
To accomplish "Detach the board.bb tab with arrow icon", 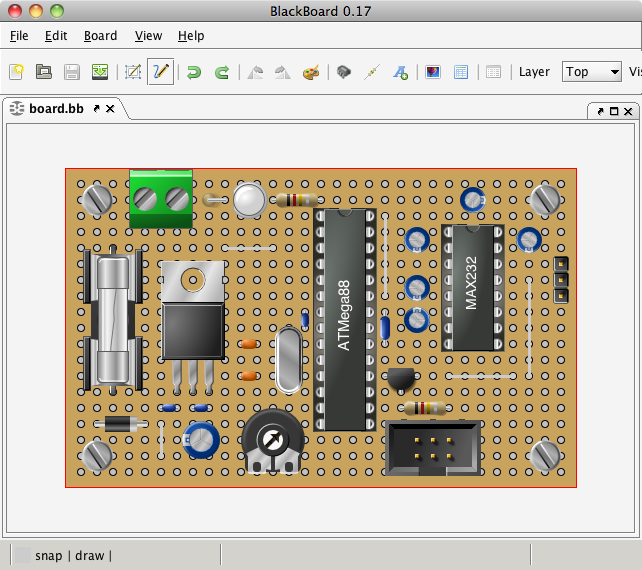I will [x=97, y=109].
